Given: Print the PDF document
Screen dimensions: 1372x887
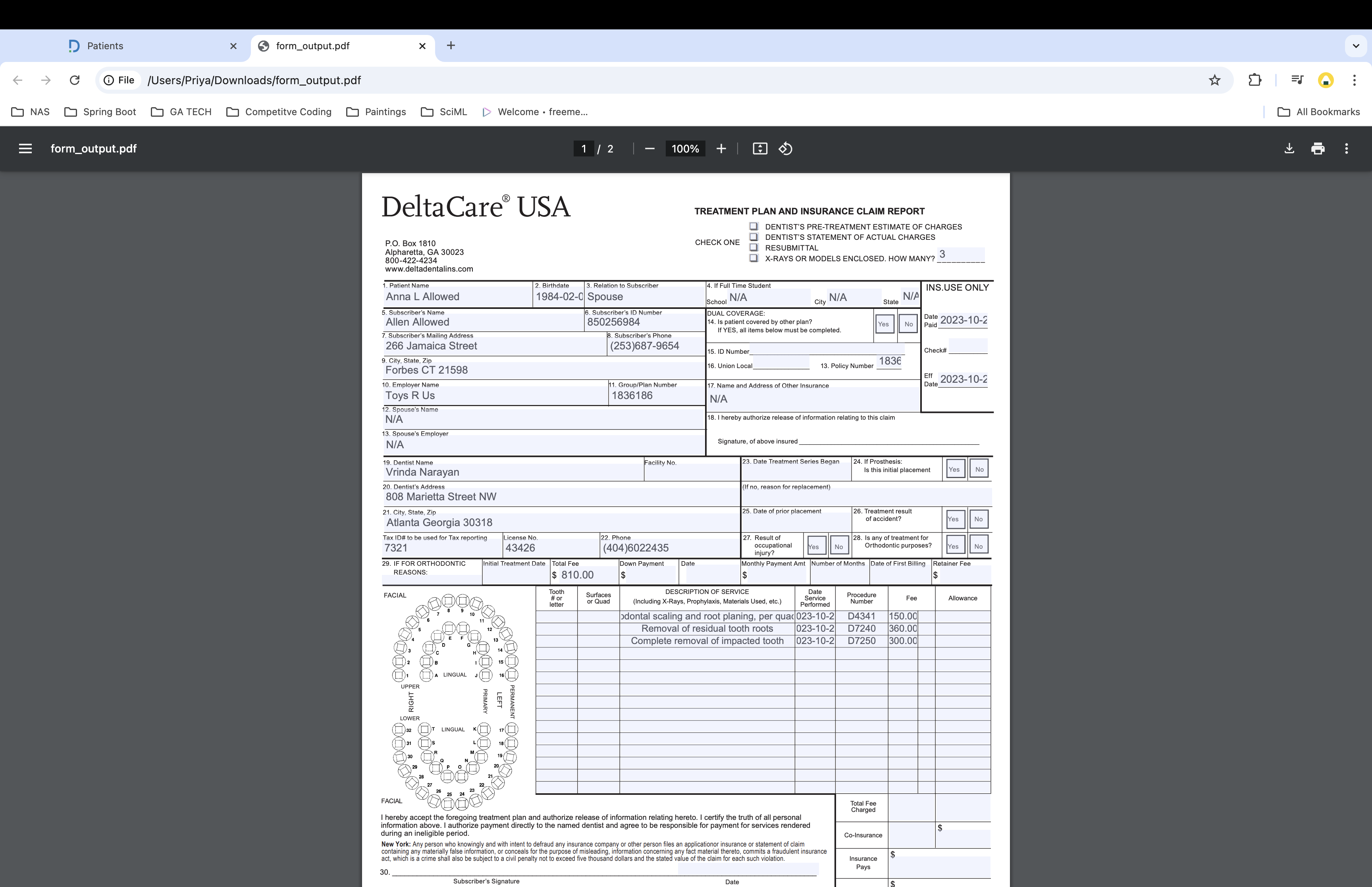Looking at the screenshot, I should coord(1318,148).
